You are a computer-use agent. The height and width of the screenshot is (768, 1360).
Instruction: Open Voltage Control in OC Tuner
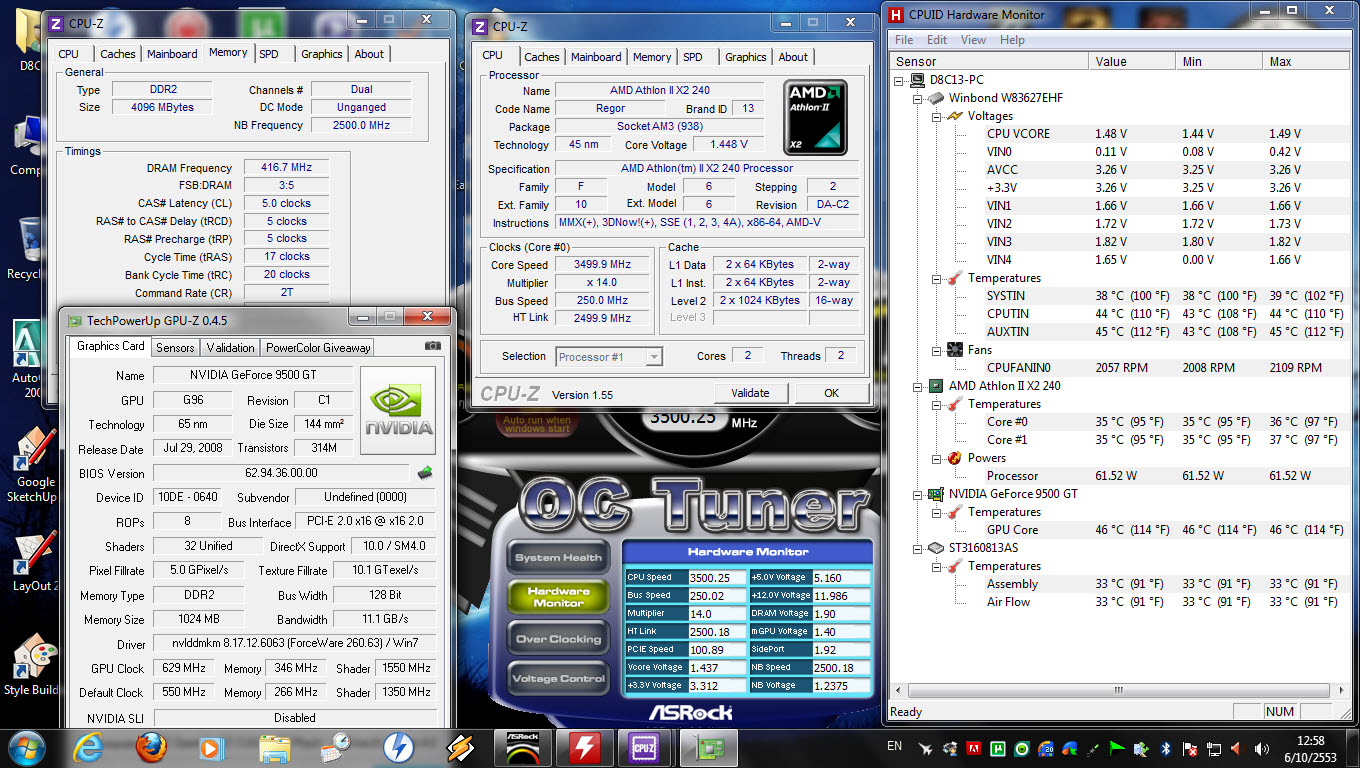click(558, 679)
